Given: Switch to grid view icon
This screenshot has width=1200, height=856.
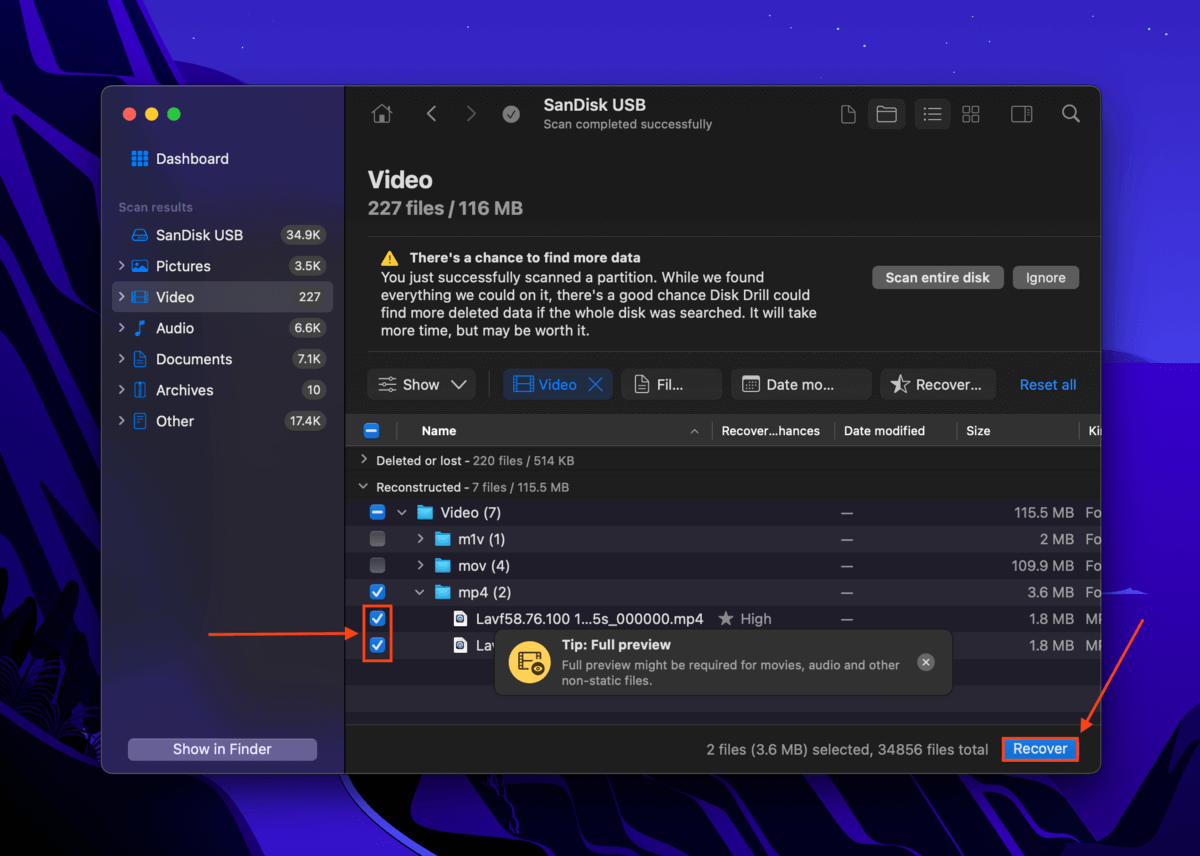Looking at the screenshot, I should point(970,114).
